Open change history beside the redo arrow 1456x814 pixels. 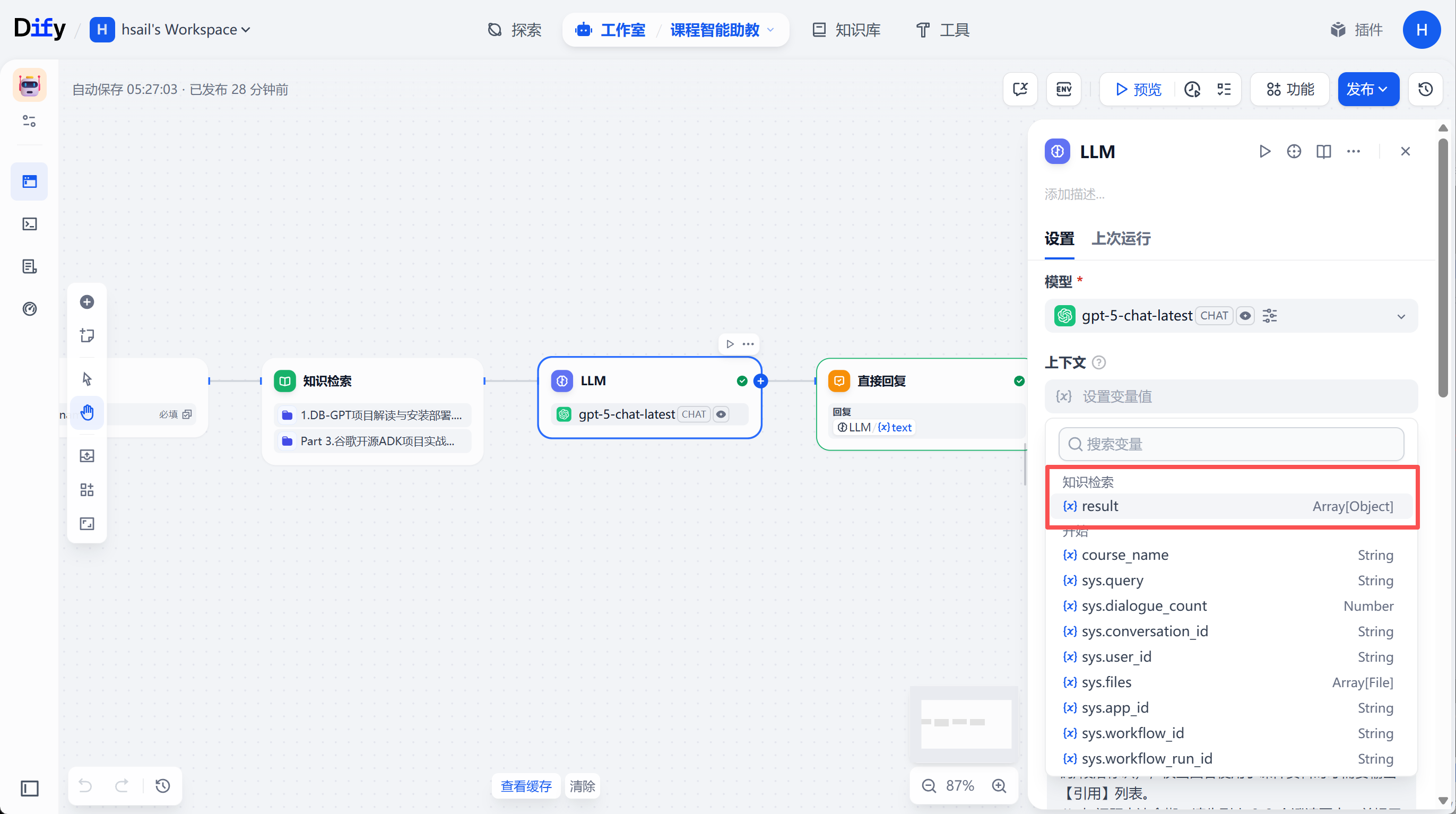[163, 786]
